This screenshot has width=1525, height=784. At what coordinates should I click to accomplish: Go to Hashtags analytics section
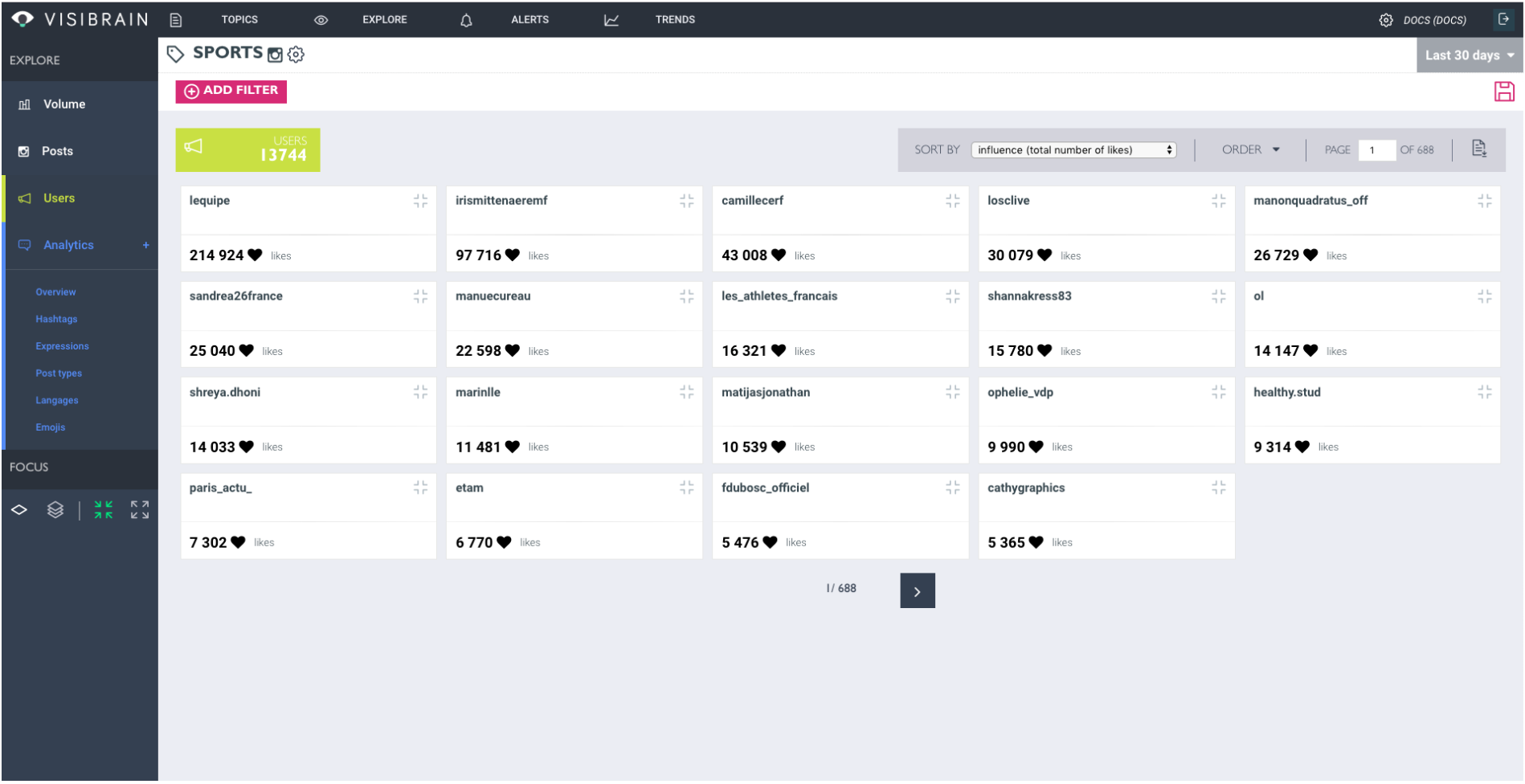[56, 320]
